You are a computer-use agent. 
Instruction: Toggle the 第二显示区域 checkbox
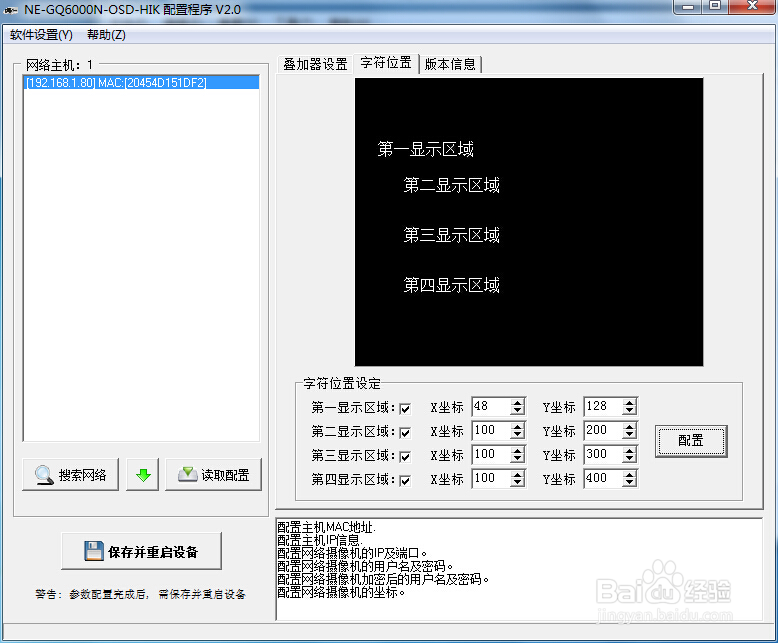(405, 433)
